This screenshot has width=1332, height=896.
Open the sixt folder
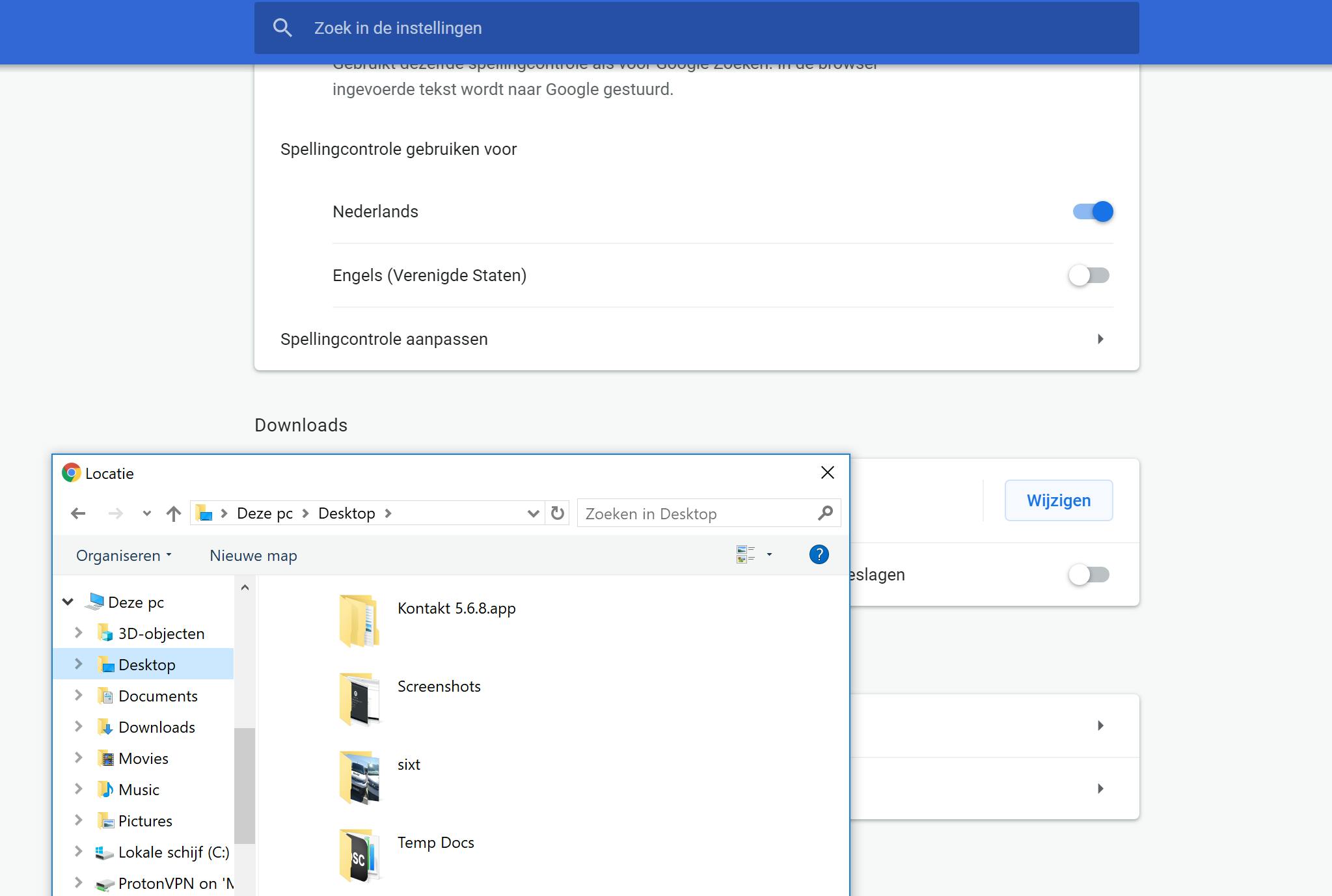coord(409,765)
